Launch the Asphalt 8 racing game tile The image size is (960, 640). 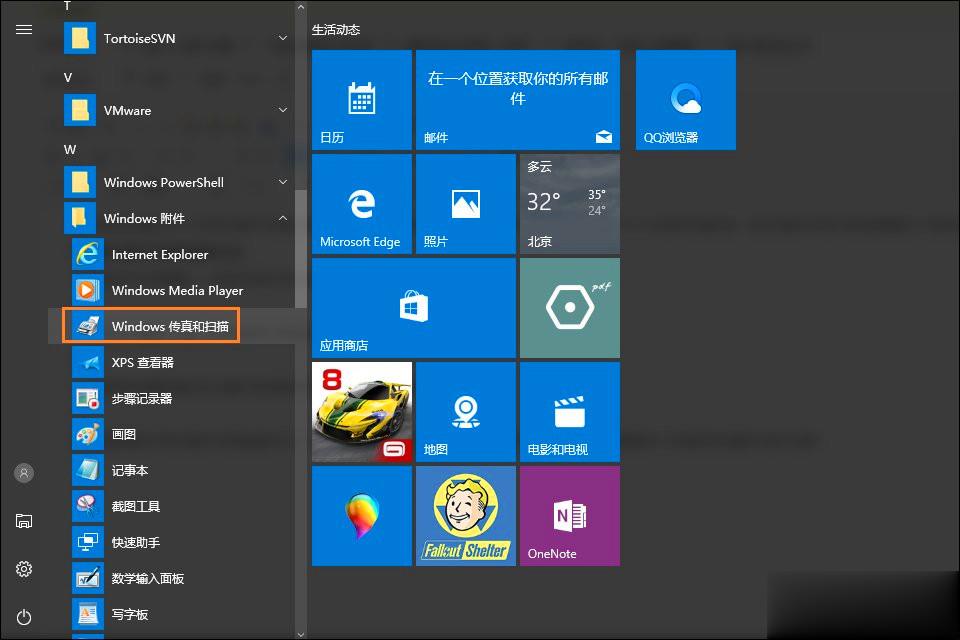point(362,412)
